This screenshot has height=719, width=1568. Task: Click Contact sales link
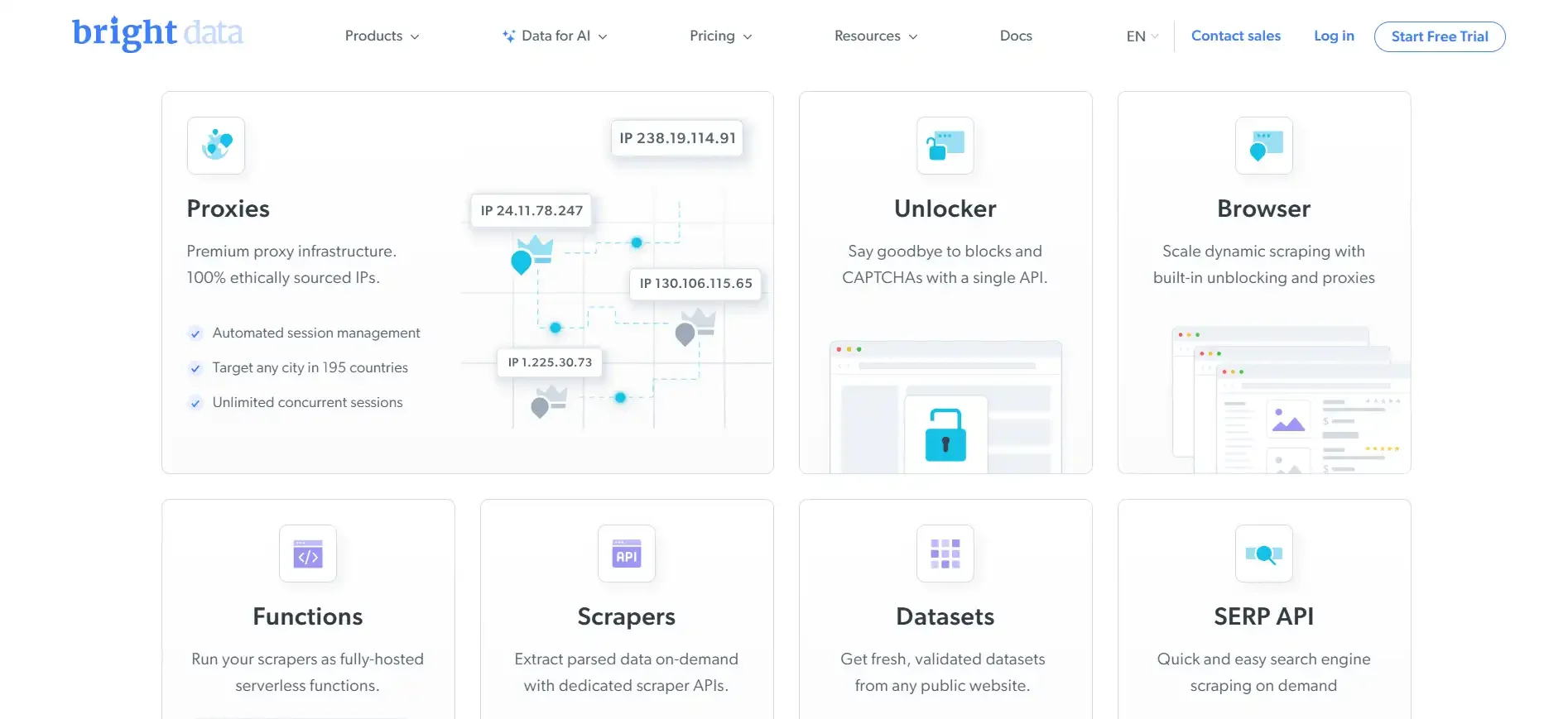1235,36
